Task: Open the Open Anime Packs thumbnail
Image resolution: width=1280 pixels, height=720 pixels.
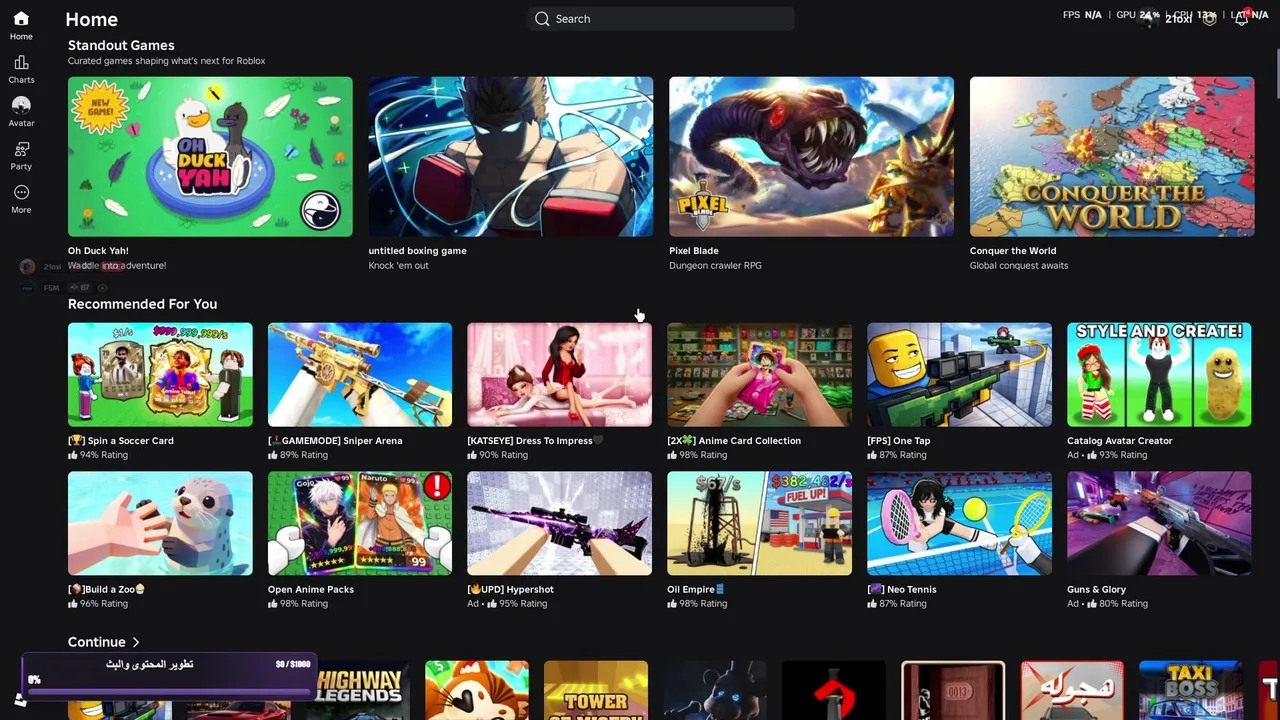Action: pos(360,523)
